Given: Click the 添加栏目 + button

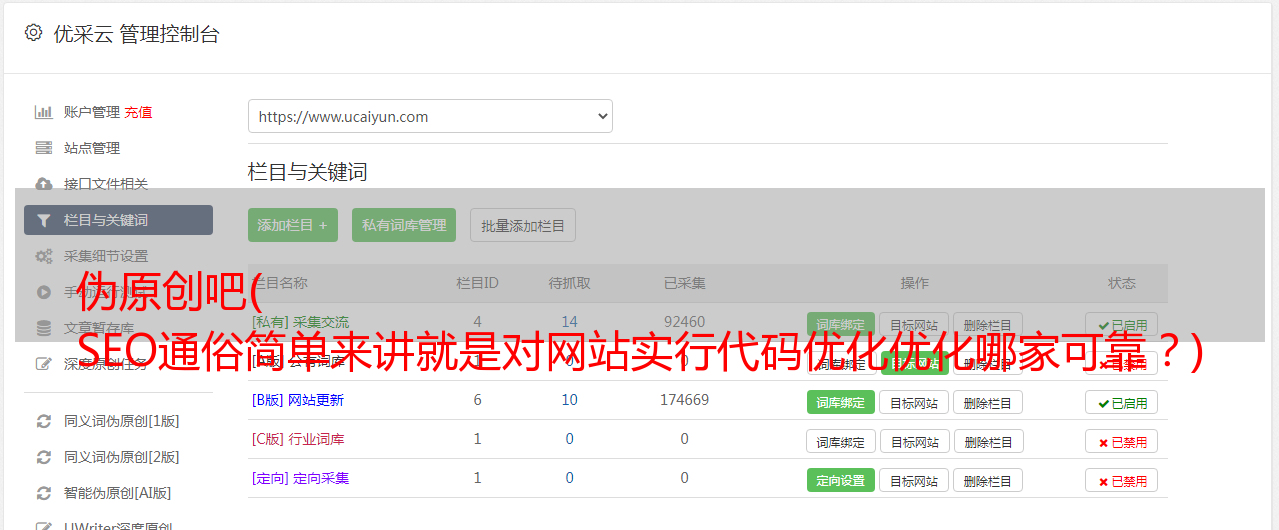Looking at the screenshot, I should point(293,225).
